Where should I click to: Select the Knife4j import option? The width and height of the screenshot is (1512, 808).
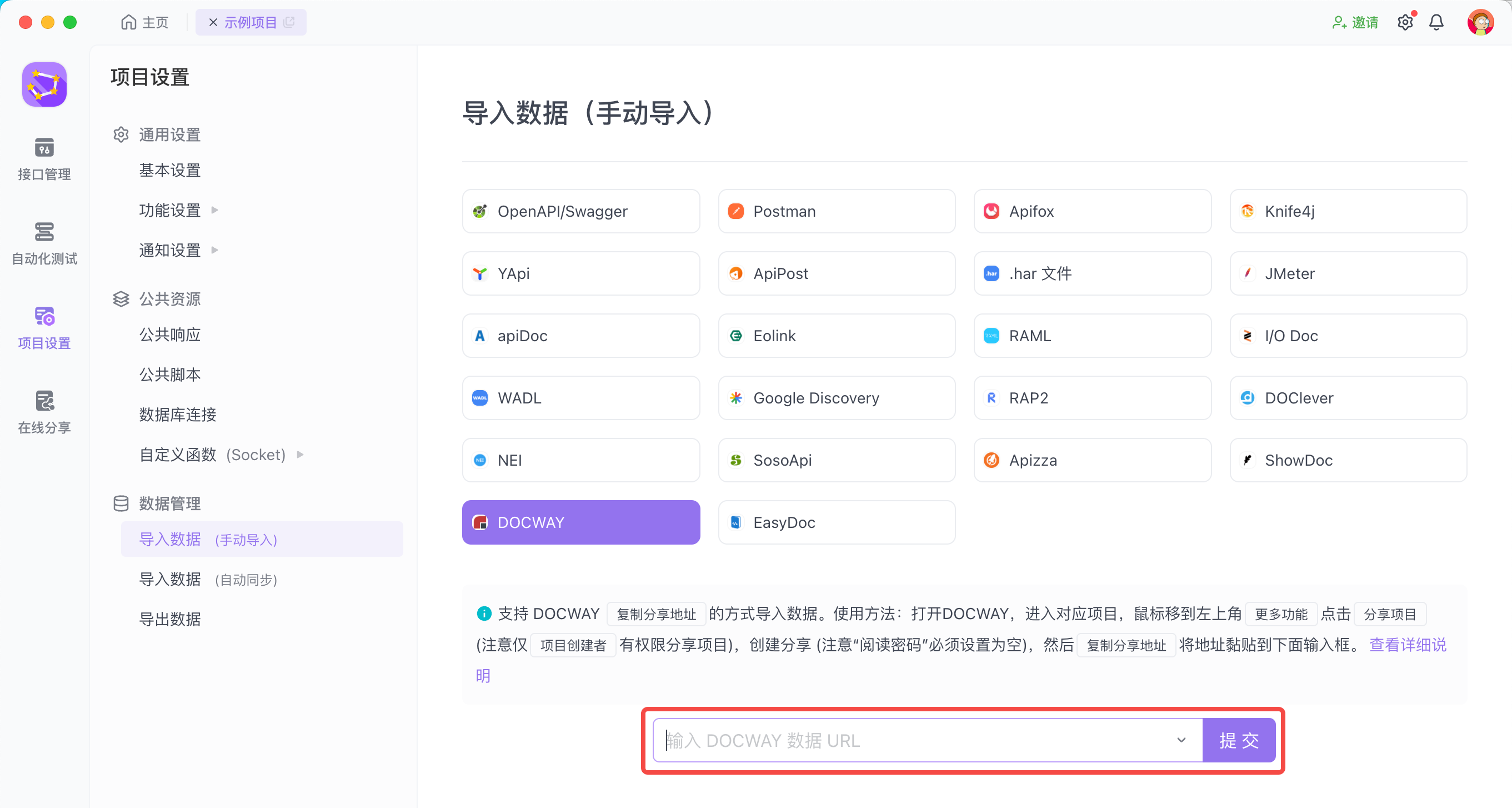[x=1348, y=211]
